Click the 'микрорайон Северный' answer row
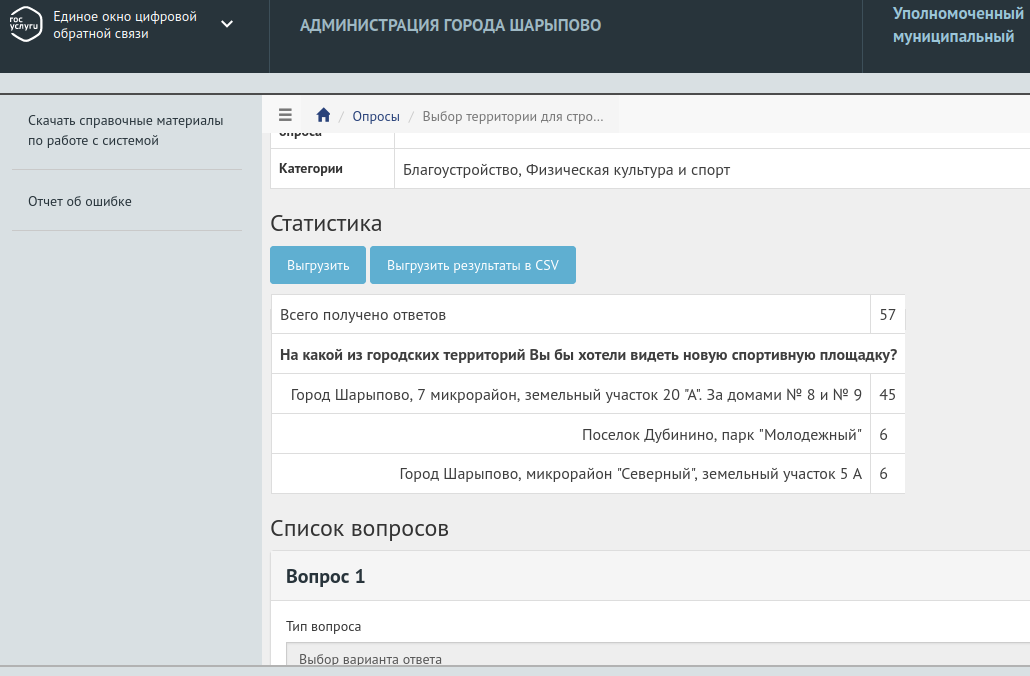 coord(630,474)
